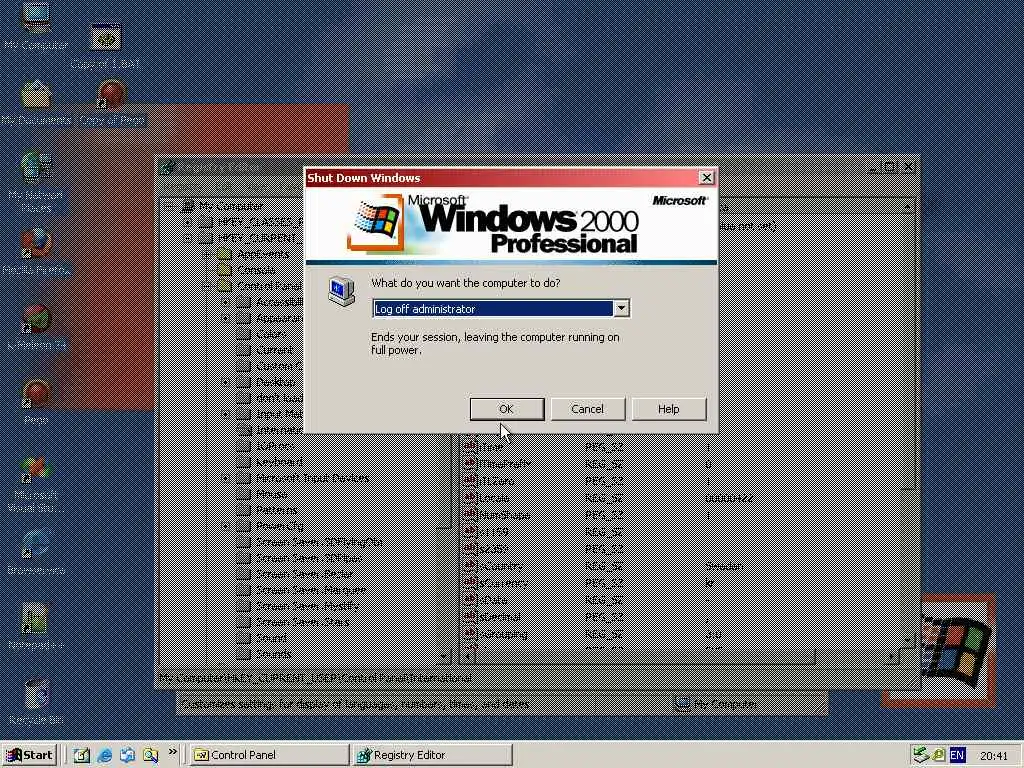Select the Sounds registry key

[x=274, y=654]
